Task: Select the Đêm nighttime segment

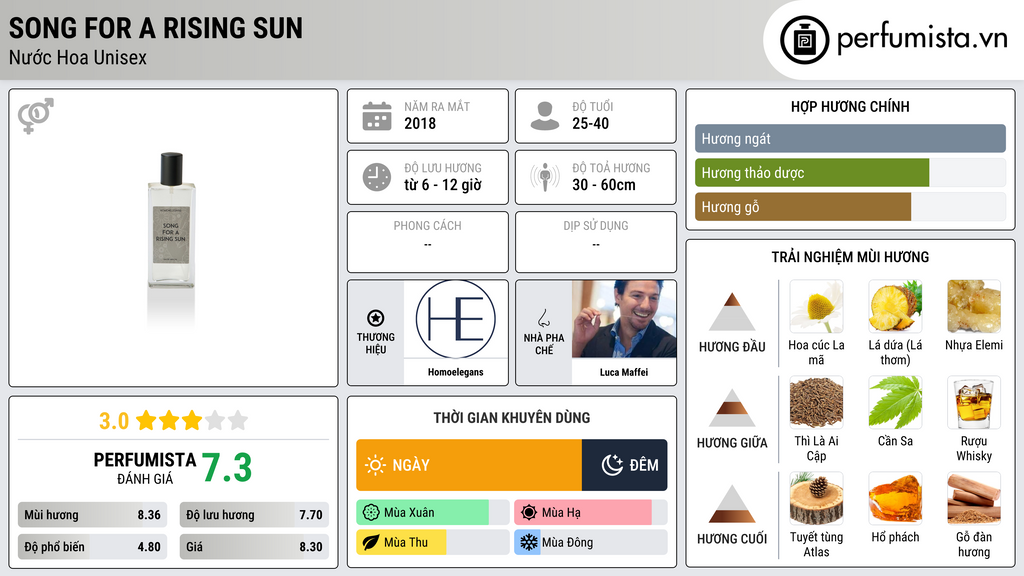Action: [624, 465]
